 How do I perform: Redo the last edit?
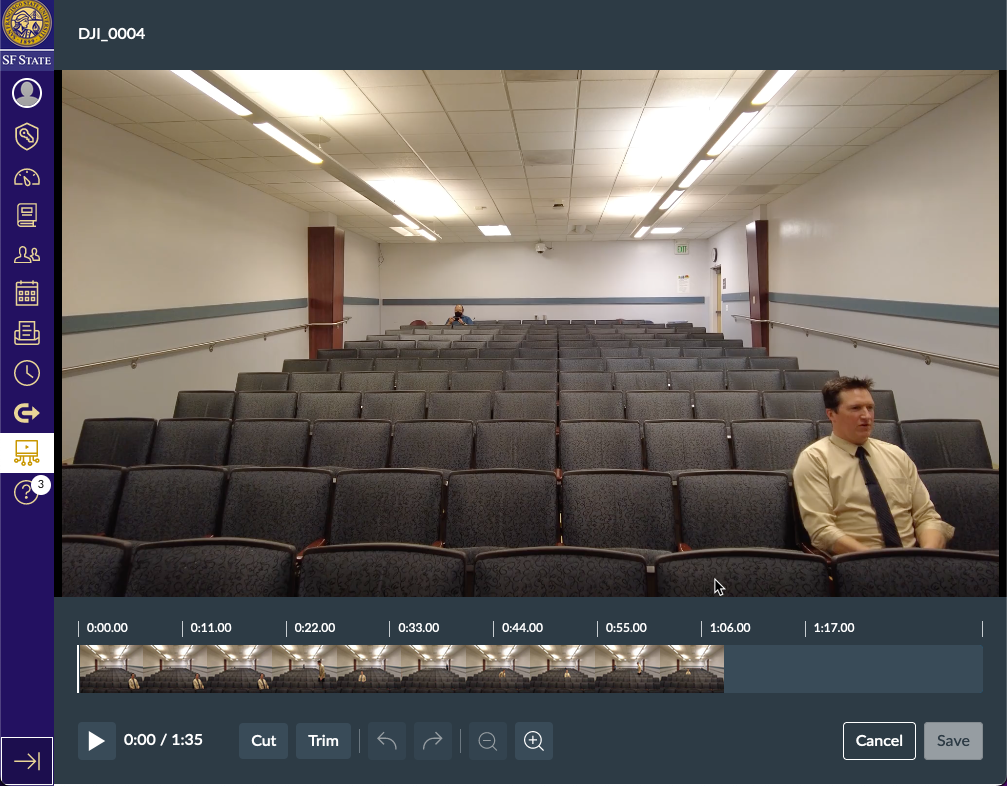(x=432, y=741)
